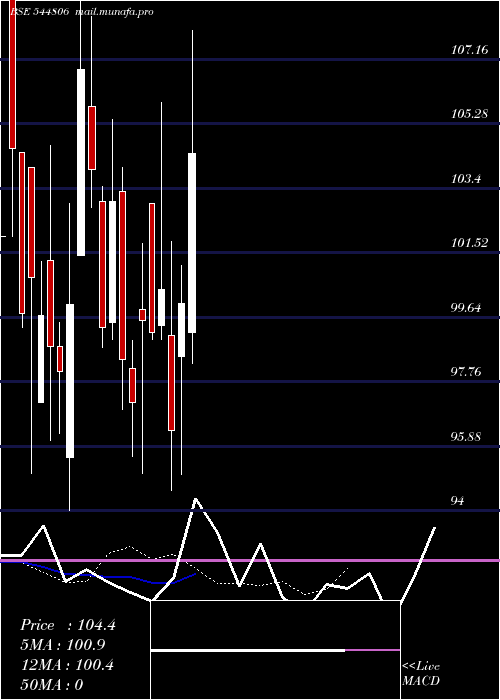500x700 pixels.
Task: Click the mail.munafa.pro watermark text
Action: click(x=114, y=12)
